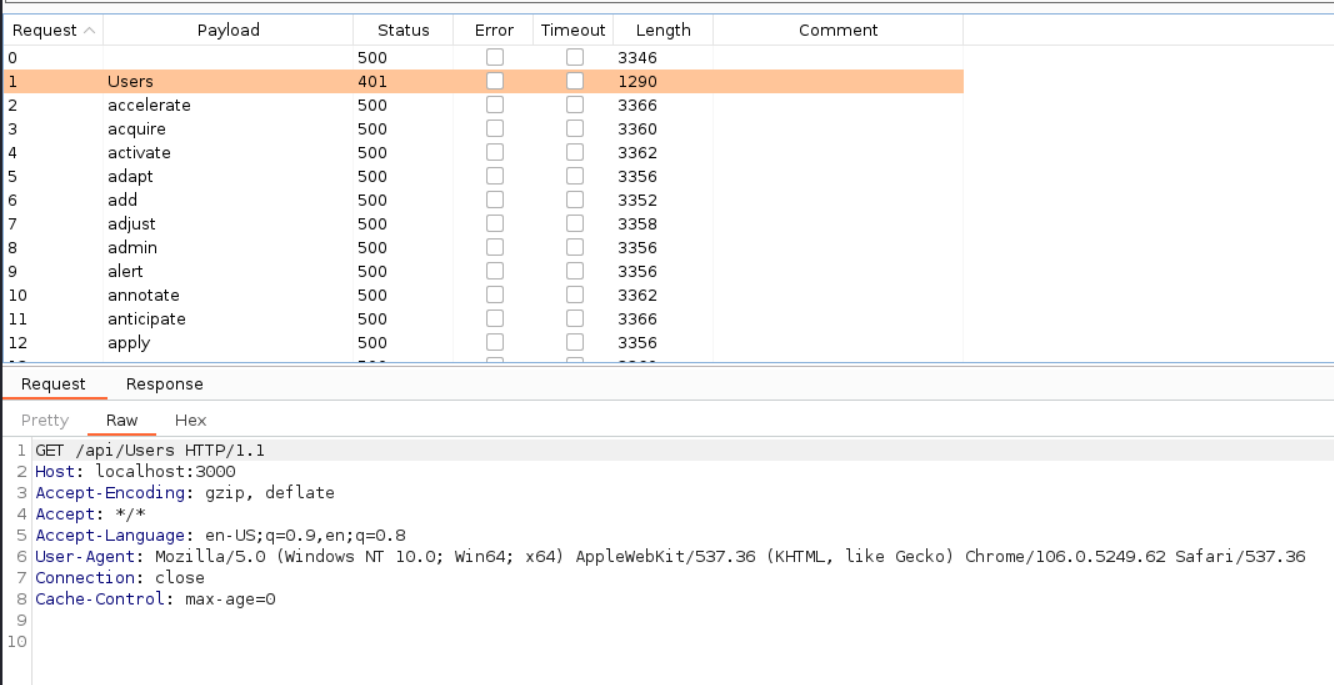This screenshot has width=1334, height=685.
Task: Select the Raw view tab
Action: 122,420
